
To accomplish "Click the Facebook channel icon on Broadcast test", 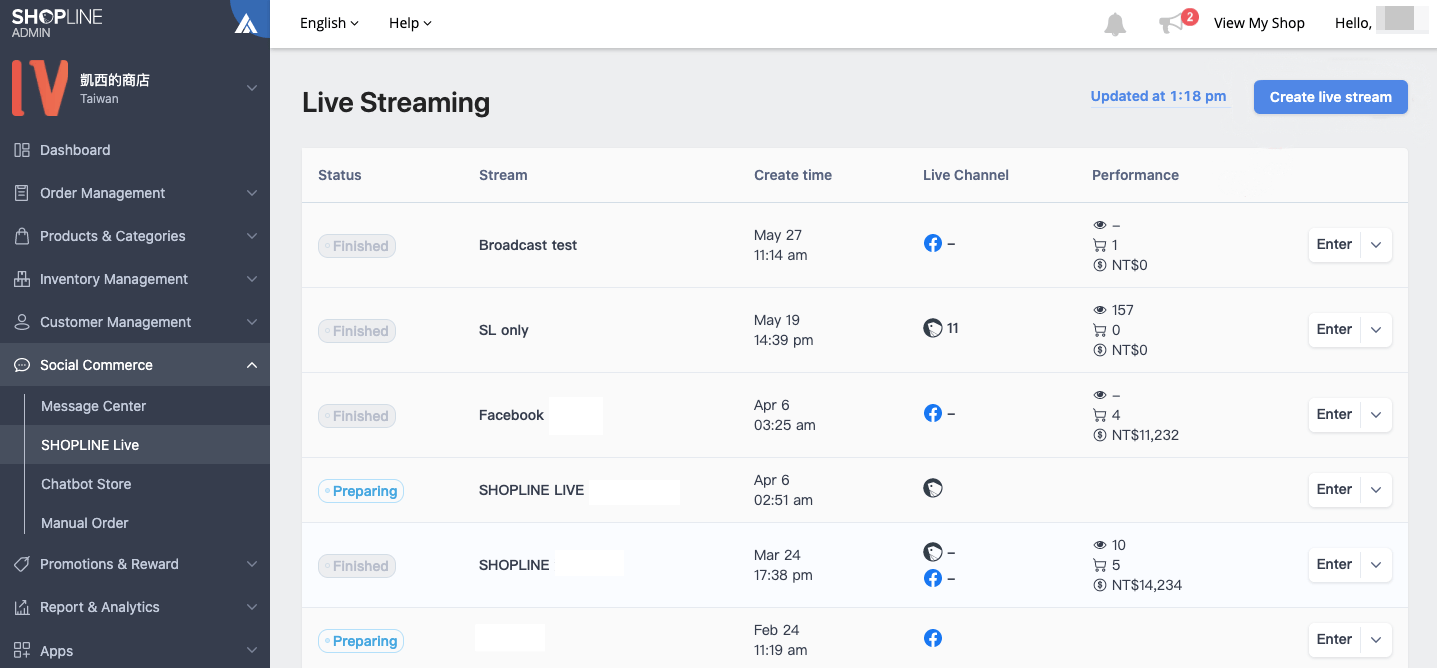I will [x=932, y=242].
